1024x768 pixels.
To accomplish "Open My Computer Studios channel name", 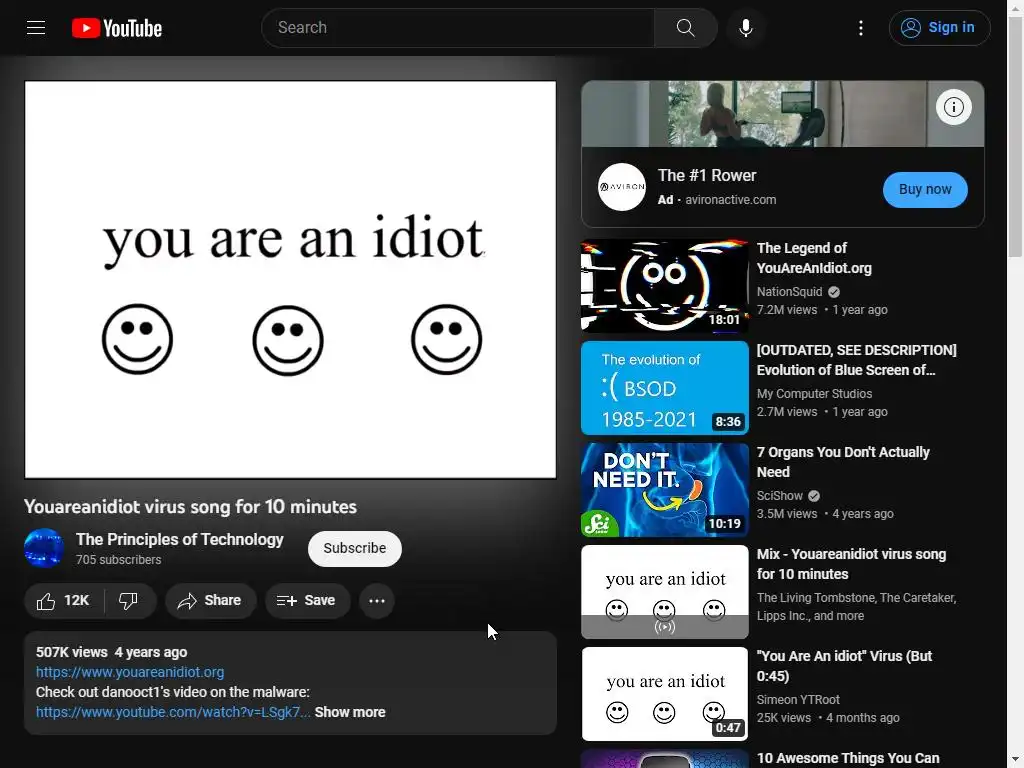I will tap(814, 394).
